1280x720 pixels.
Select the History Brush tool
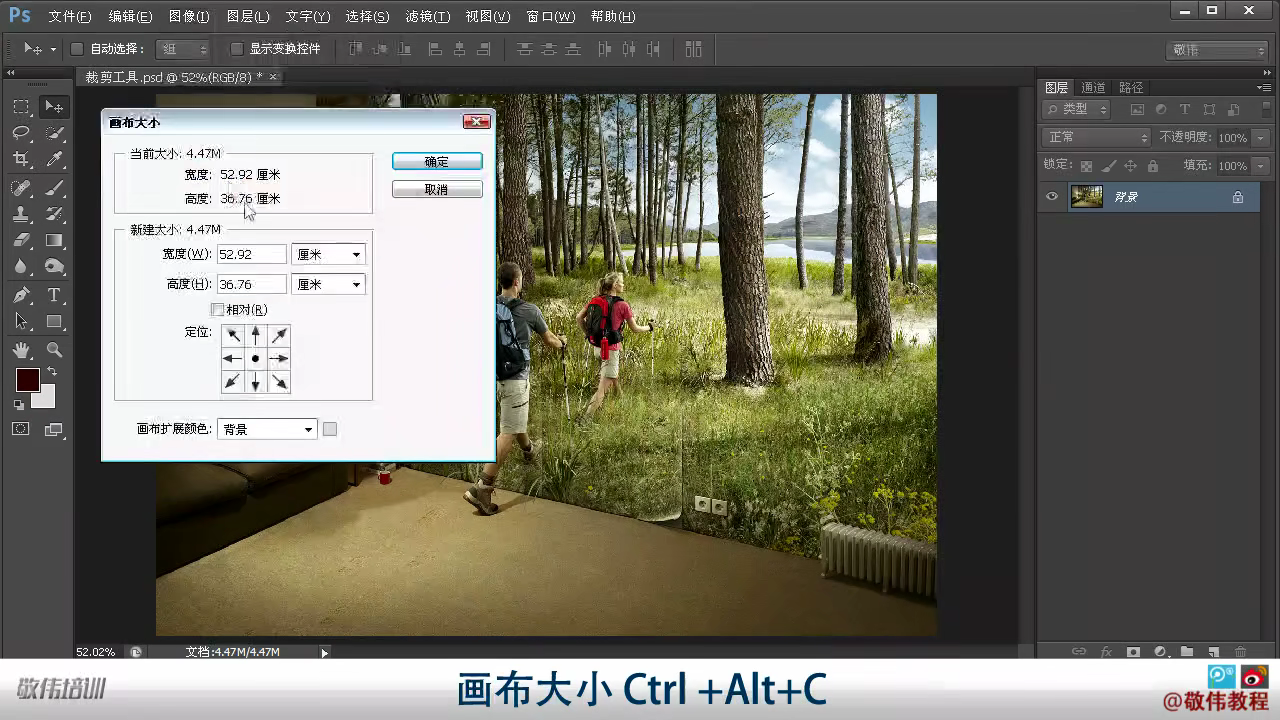pos(54,214)
